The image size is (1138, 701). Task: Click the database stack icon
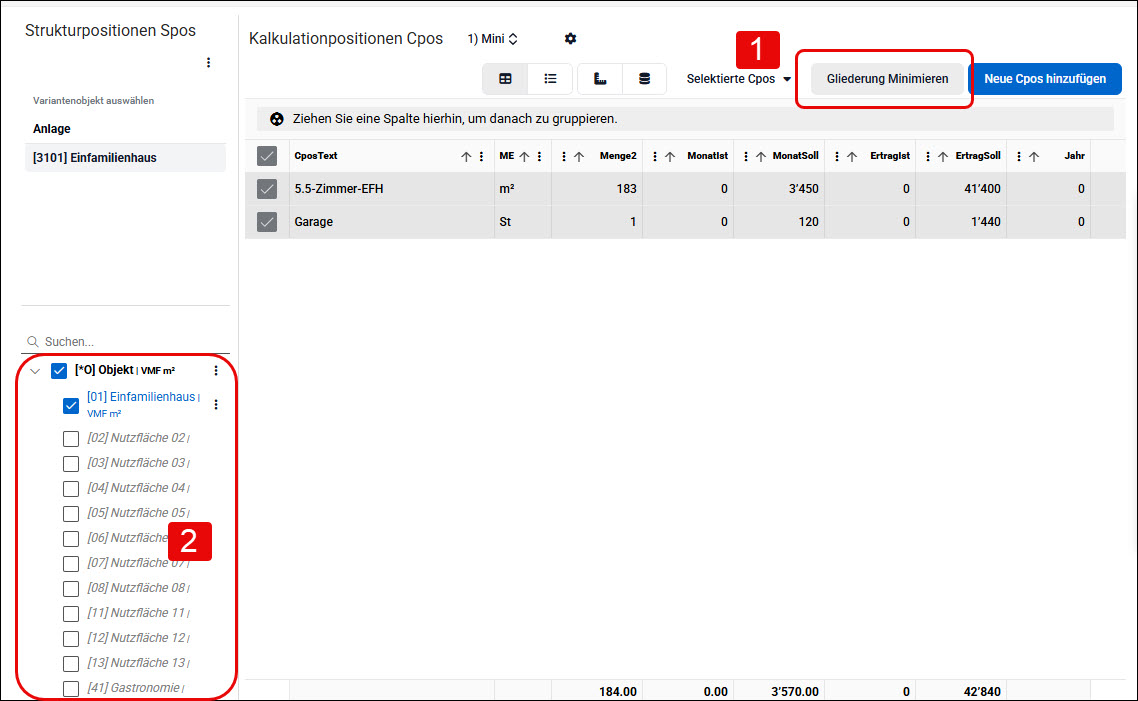pyautogui.click(x=644, y=78)
